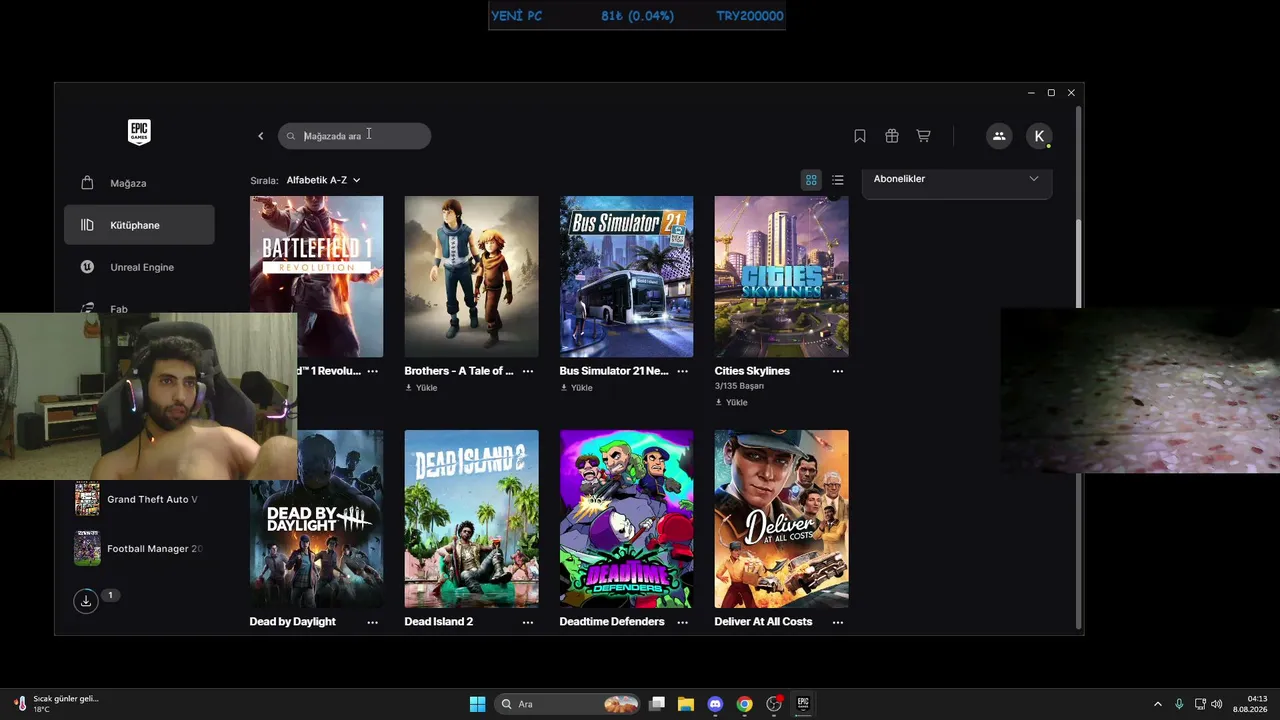Open Task View on taskbar
The image size is (1280, 720).
tap(657, 704)
